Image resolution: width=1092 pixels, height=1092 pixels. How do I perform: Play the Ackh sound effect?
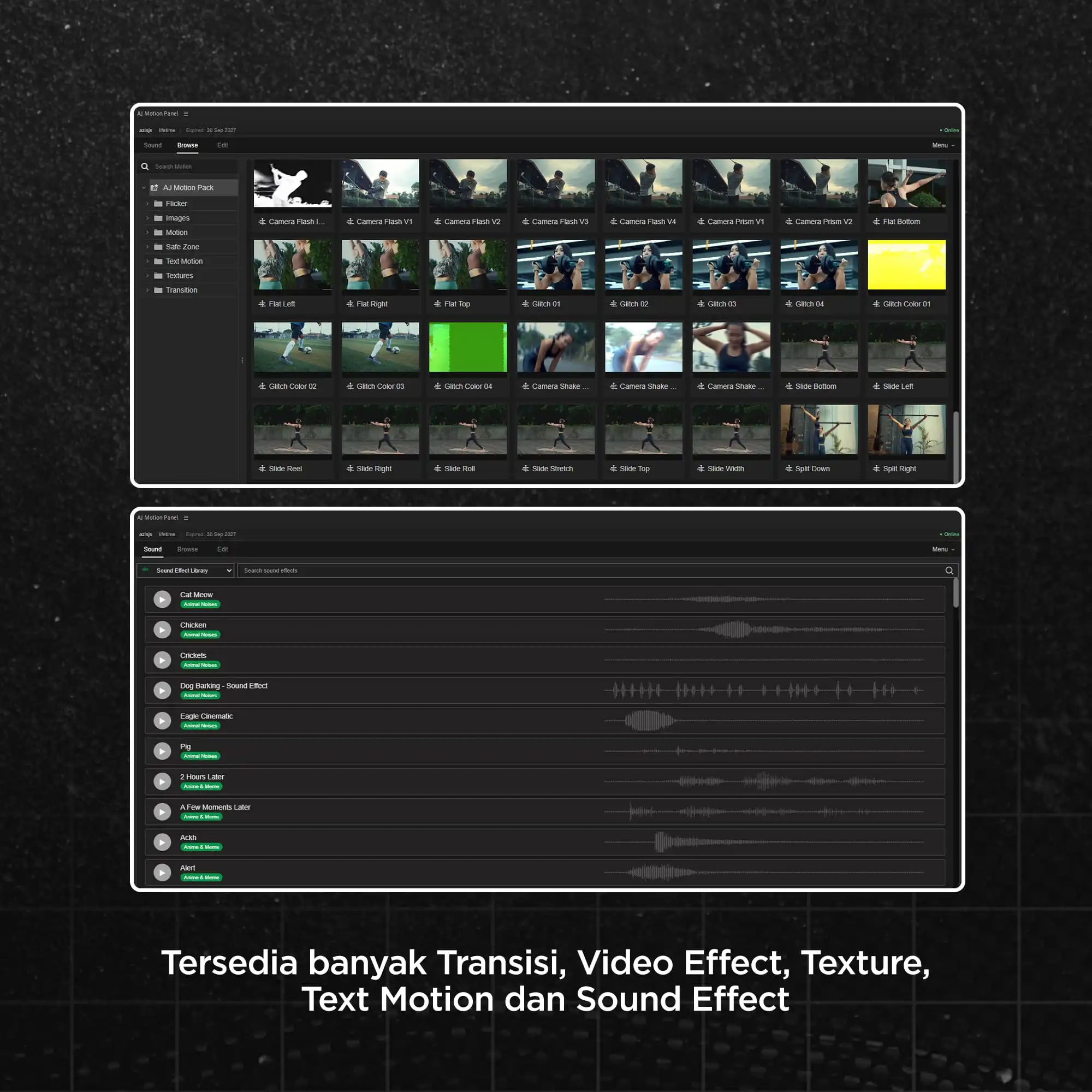point(162,842)
